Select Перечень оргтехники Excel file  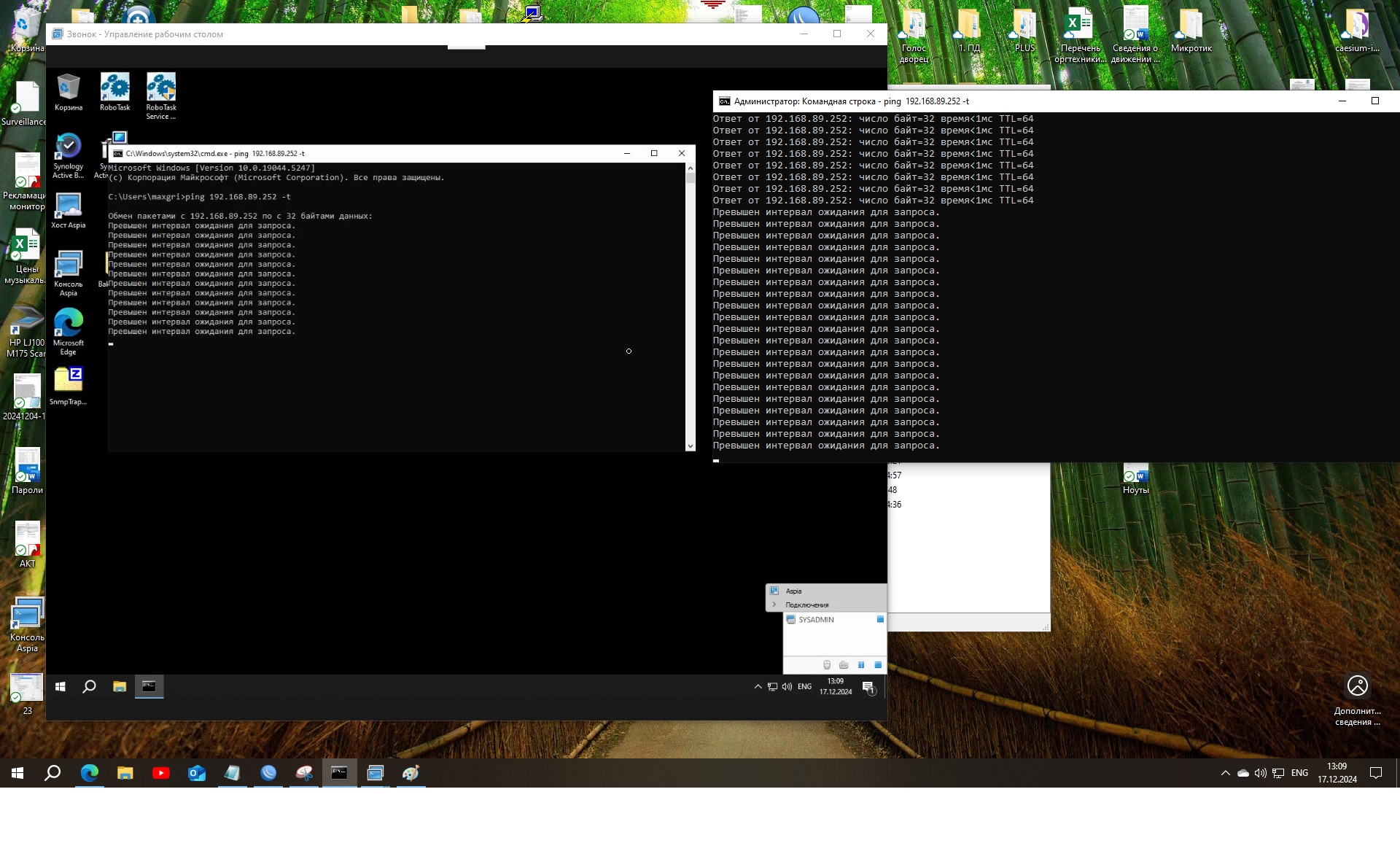[1080, 35]
